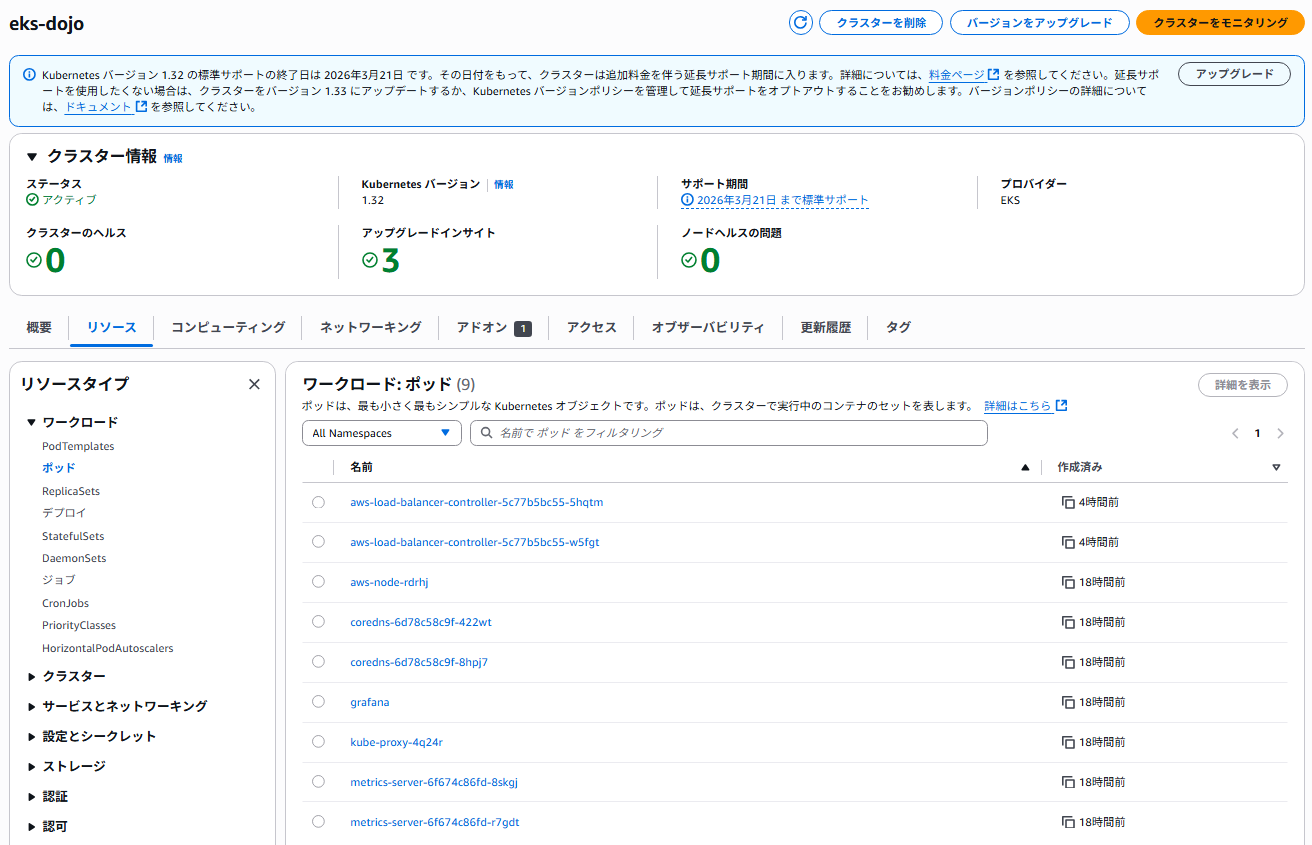This screenshot has height=845, width=1312.
Task: Open the ドキュメント link in banner
Action: pos(106,107)
